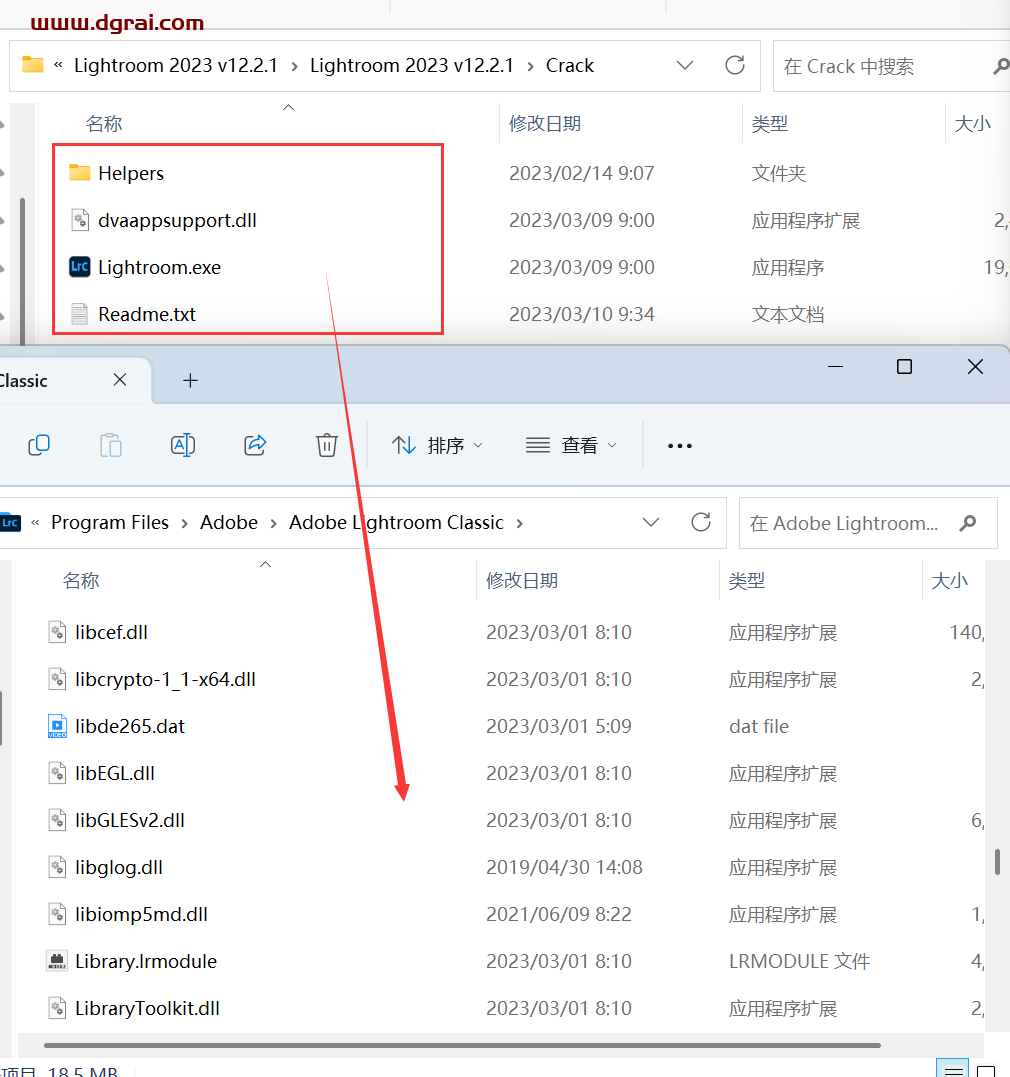The width and height of the screenshot is (1010, 1077).
Task: Select the libde265.dat file icon
Action: [57, 726]
